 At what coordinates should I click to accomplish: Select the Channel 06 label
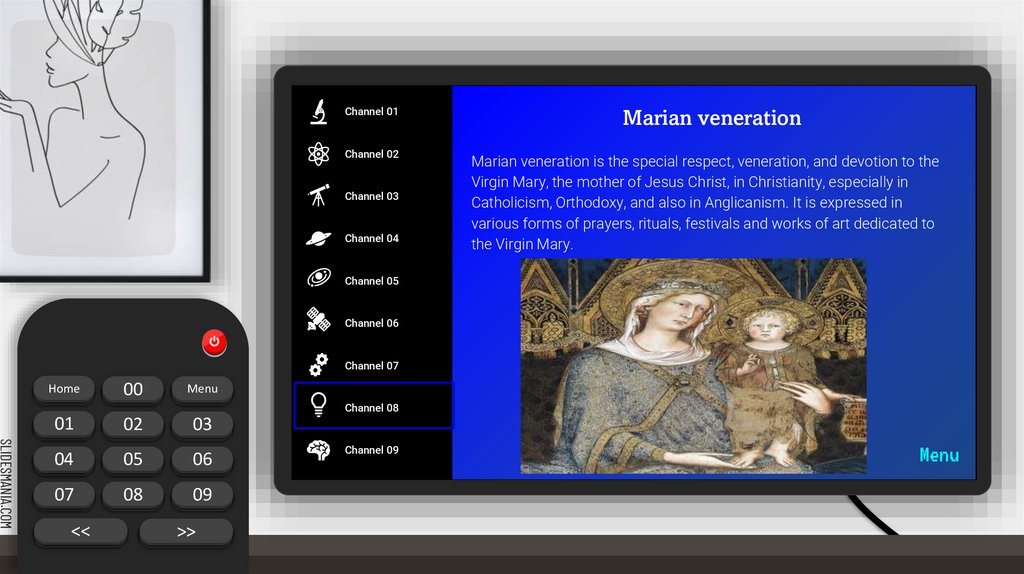point(372,323)
